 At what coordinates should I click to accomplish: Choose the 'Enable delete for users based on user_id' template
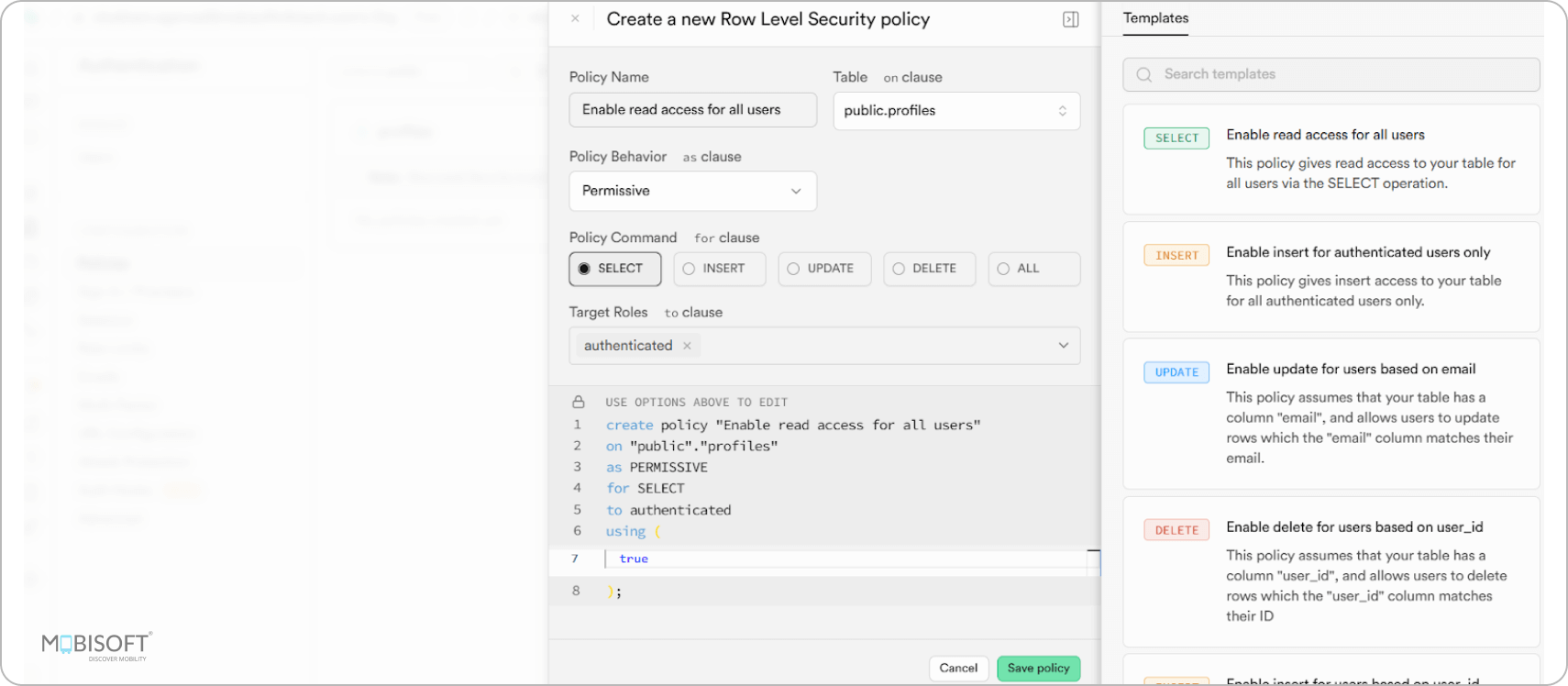click(1331, 571)
